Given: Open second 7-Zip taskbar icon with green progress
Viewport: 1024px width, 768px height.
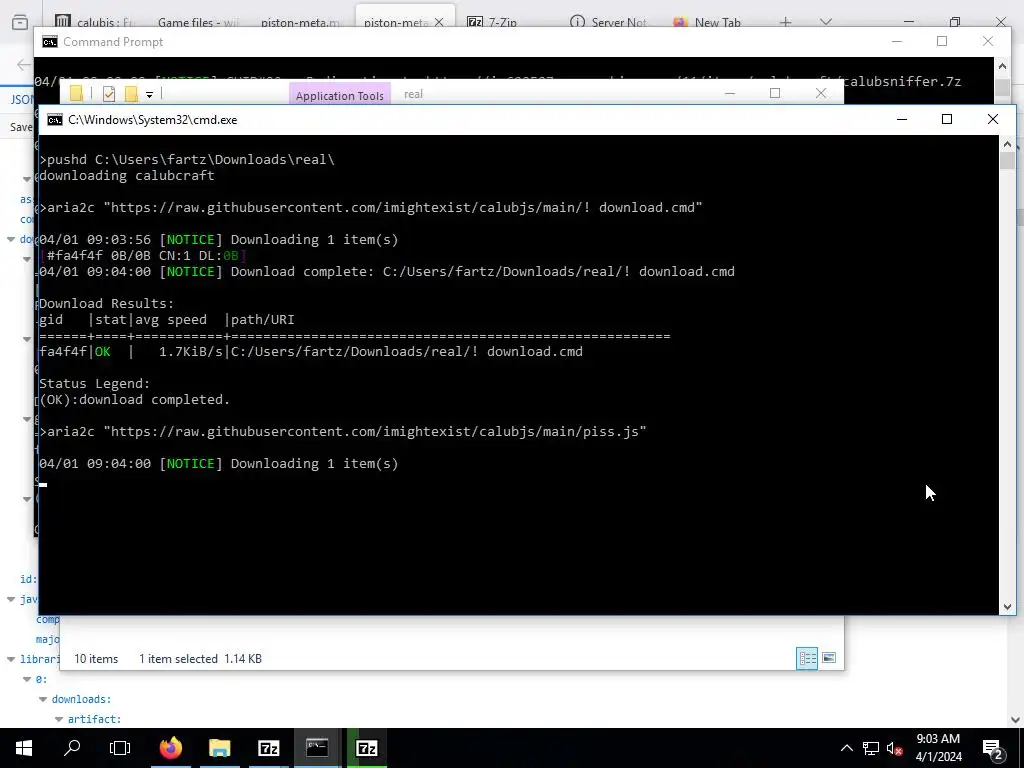Looking at the screenshot, I should tap(366, 748).
